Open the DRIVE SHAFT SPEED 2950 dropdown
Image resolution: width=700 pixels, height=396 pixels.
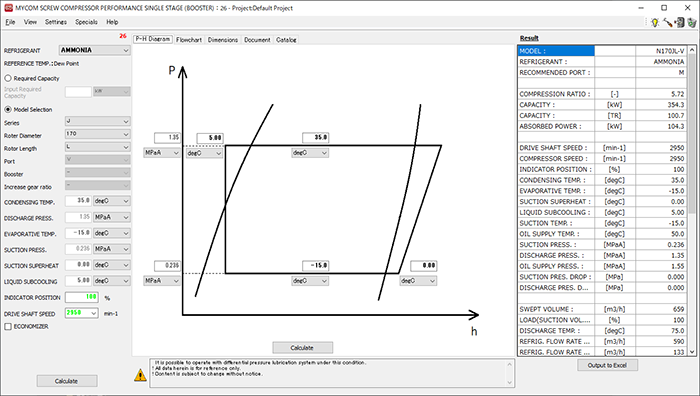tap(81, 313)
